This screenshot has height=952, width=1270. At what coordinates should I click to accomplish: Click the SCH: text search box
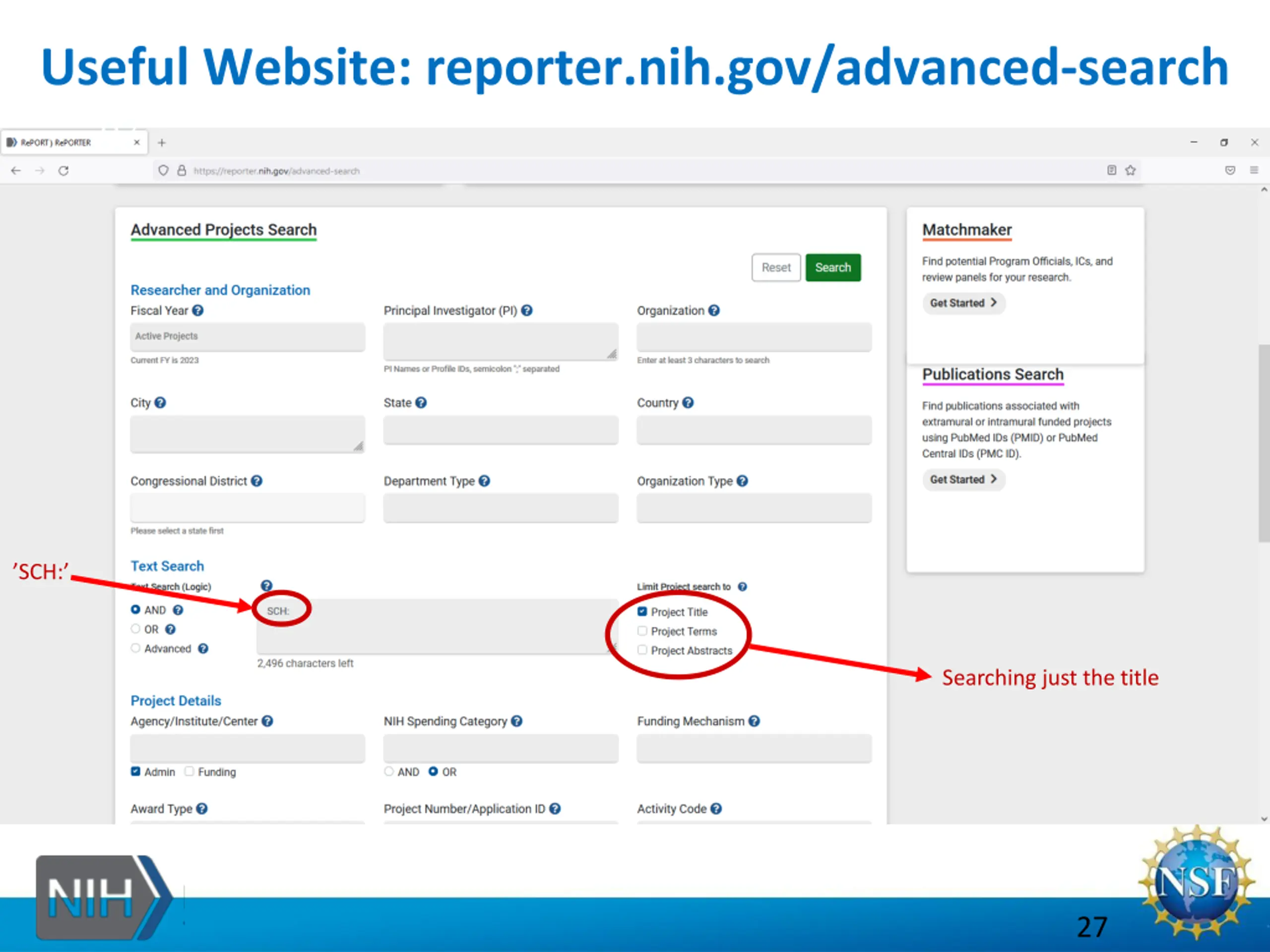click(437, 626)
